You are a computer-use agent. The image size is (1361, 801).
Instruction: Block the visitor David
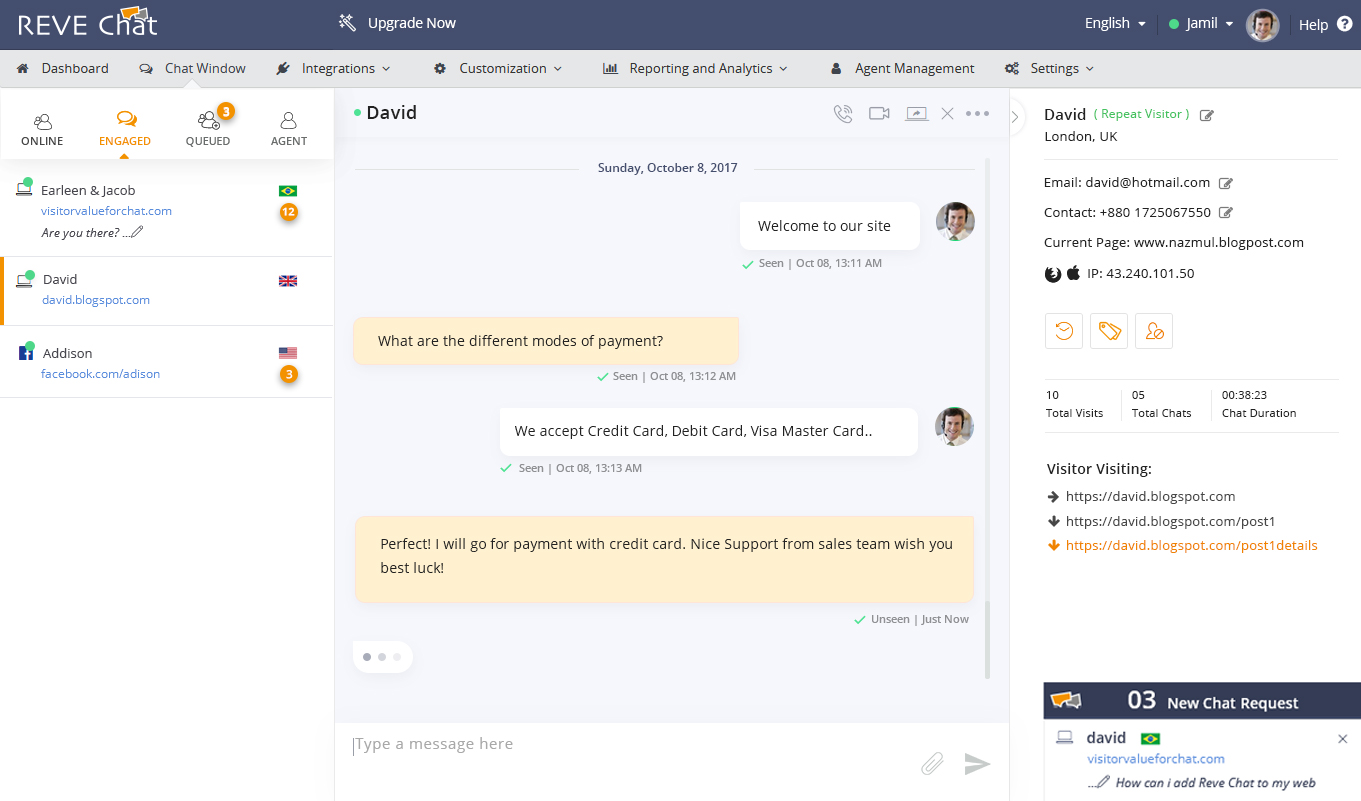pos(1153,330)
